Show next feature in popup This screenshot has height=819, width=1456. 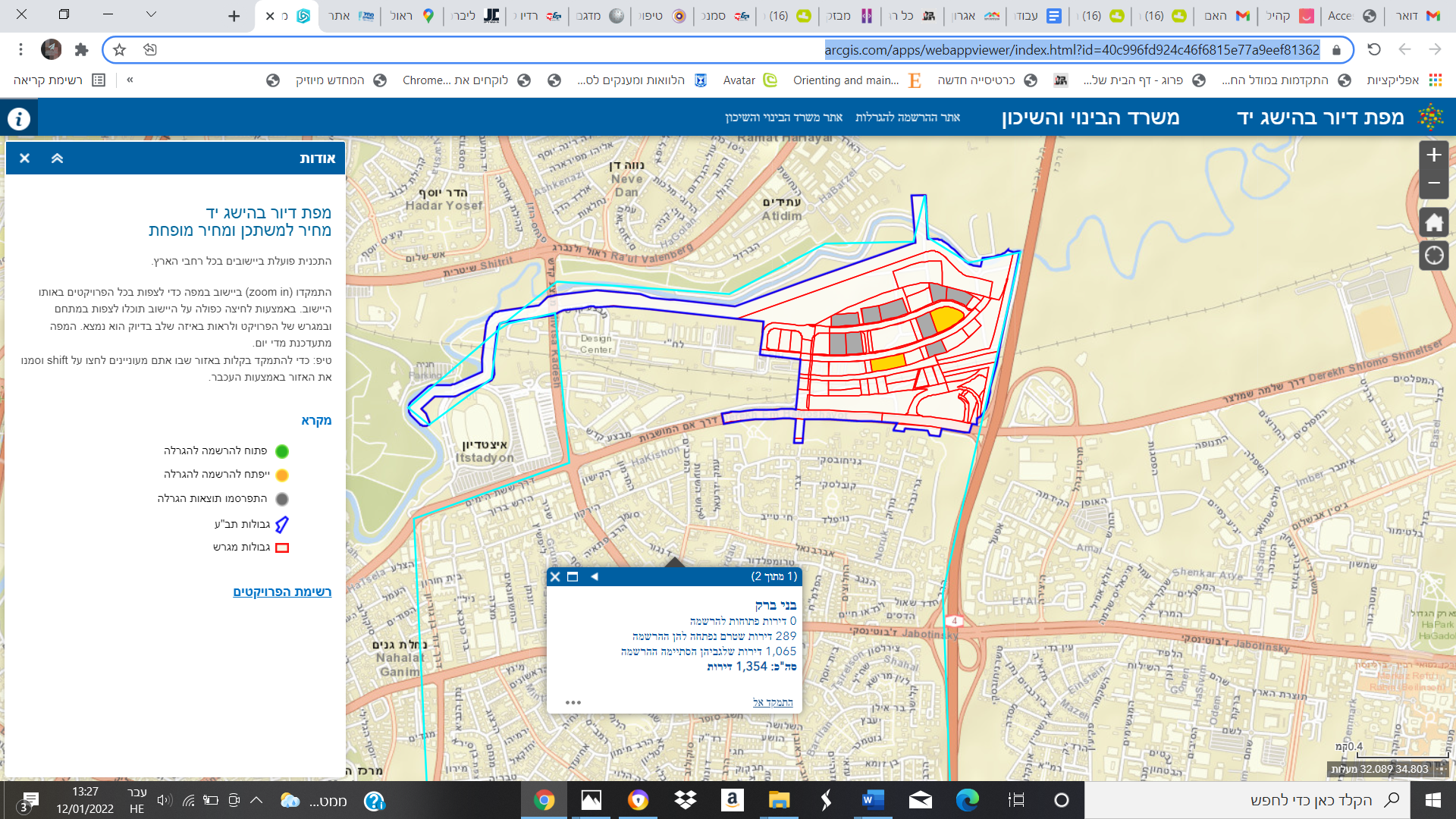pyautogui.click(x=594, y=577)
